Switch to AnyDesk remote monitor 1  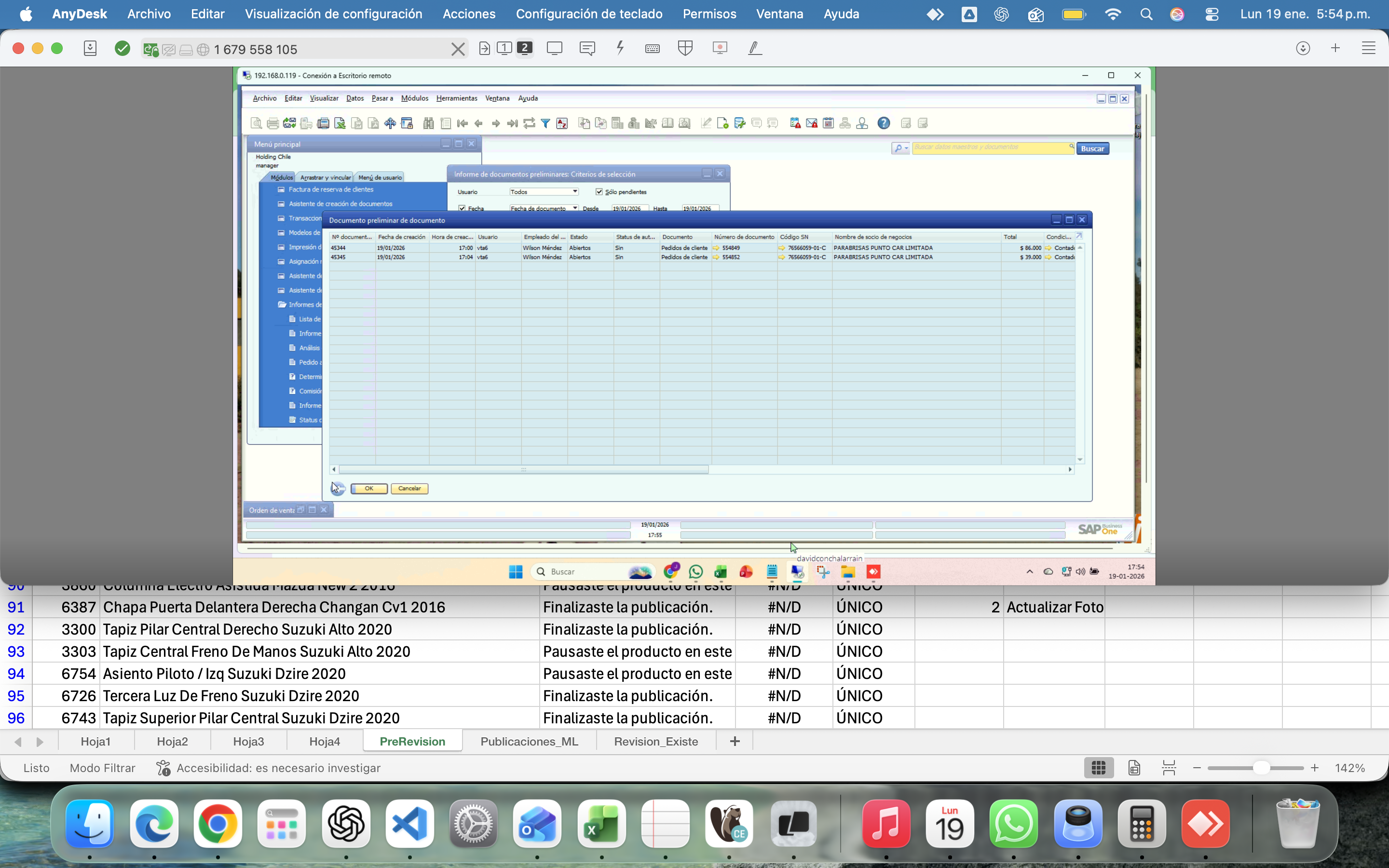coord(504,48)
